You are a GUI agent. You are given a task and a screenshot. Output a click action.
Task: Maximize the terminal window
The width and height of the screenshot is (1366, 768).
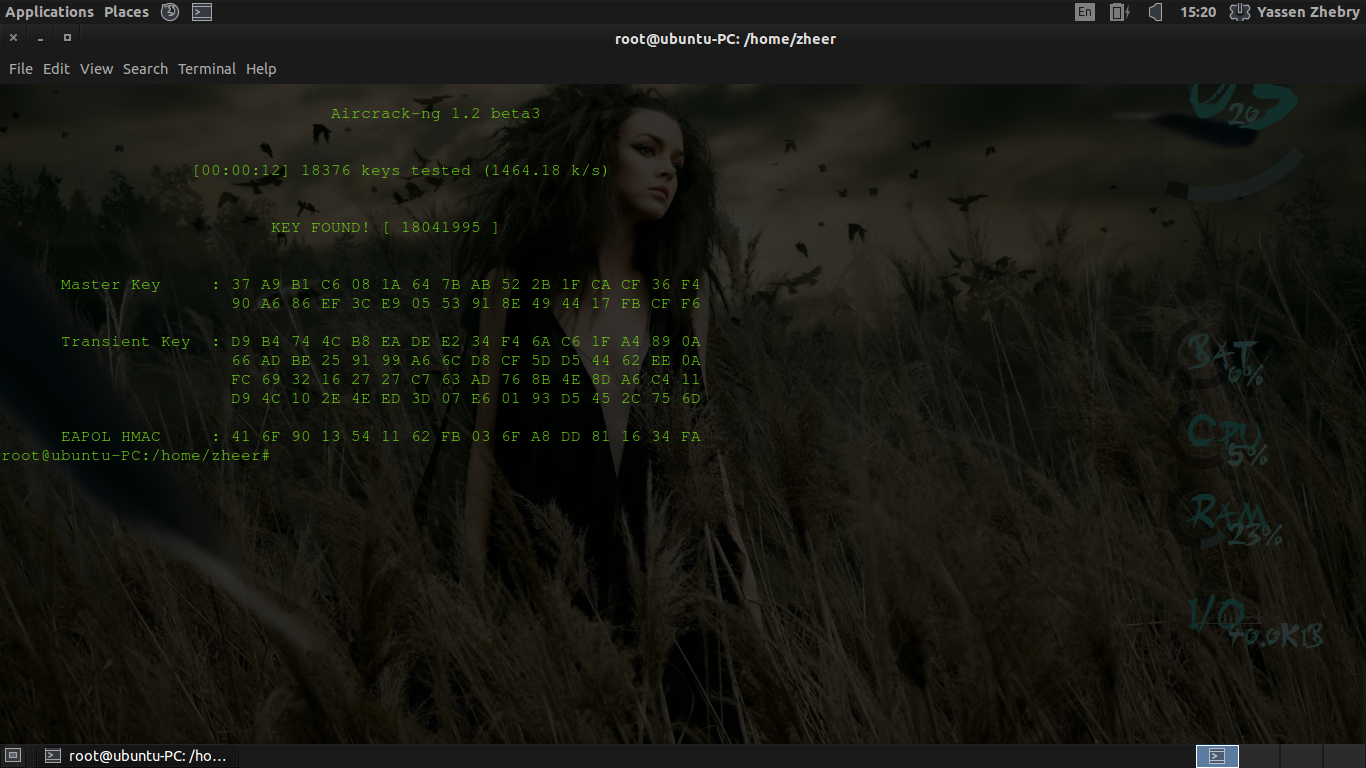[67, 38]
